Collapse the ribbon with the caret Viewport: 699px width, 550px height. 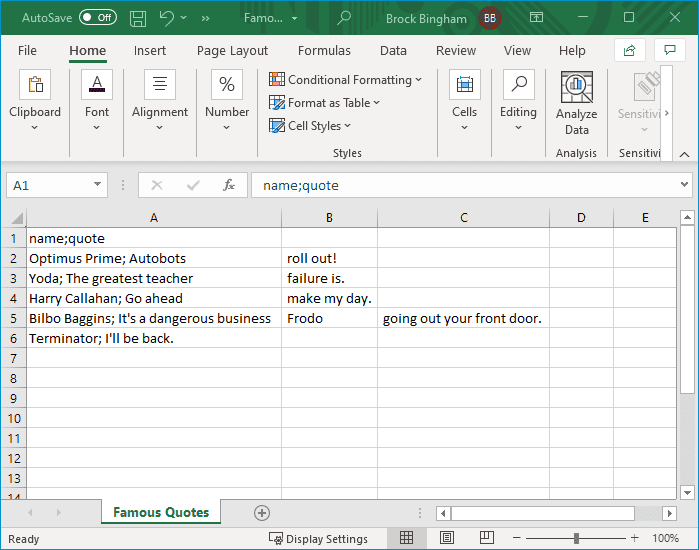(684, 155)
